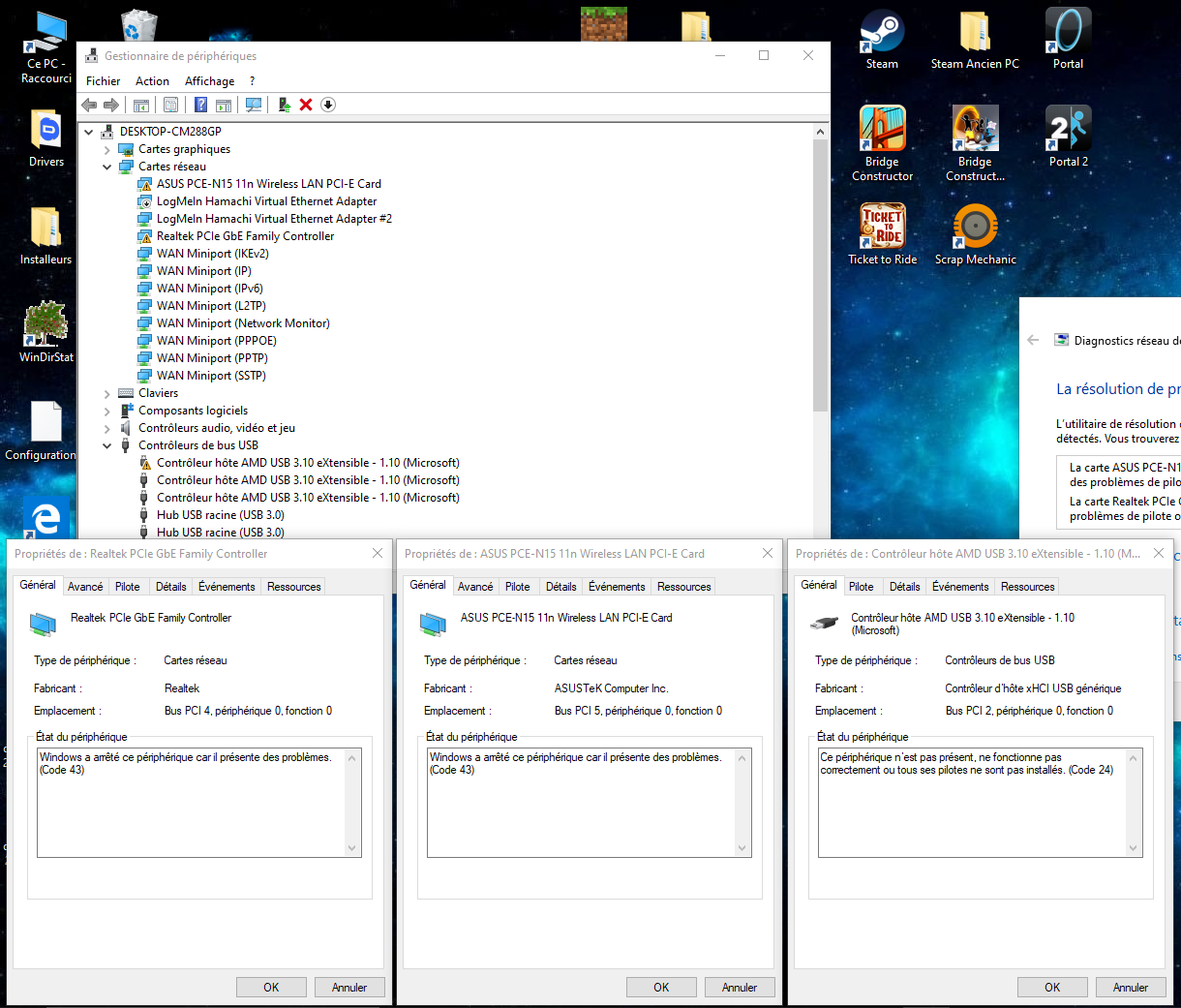This screenshot has height=1008, width=1181.
Task: Click Annuler in ASUS PCE-N15 properties dialog
Action: point(740,988)
